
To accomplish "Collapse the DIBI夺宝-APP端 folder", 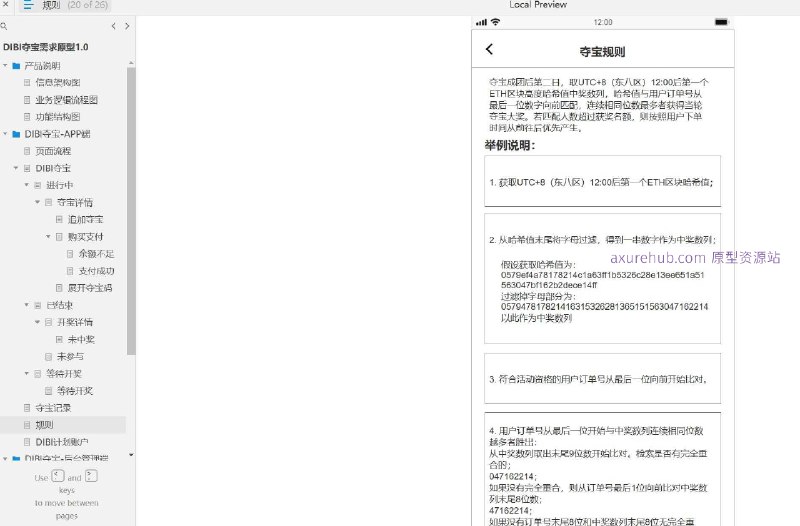I will pos(5,134).
